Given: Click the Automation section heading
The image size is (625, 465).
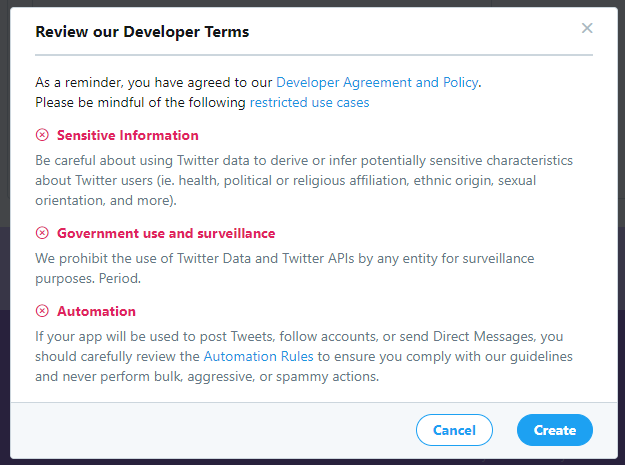Looking at the screenshot, I should click(96, 311).
